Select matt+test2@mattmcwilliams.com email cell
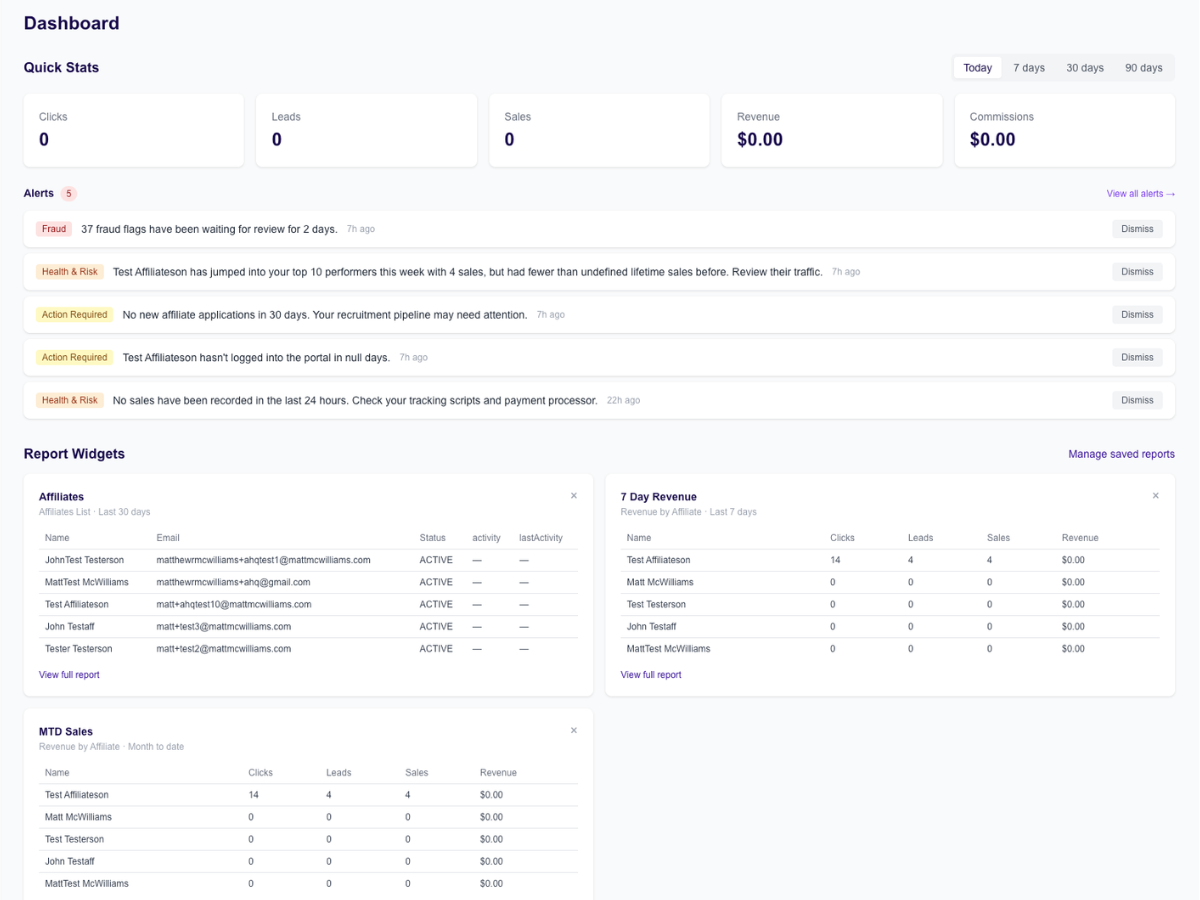The height and width of the screenshot is (900, 1200). 224,649
